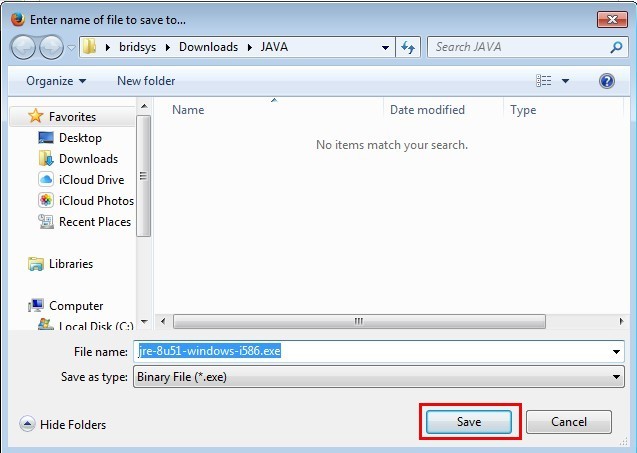
Task: Select iCloud Photos in Favorites
Action: point(95,201)
